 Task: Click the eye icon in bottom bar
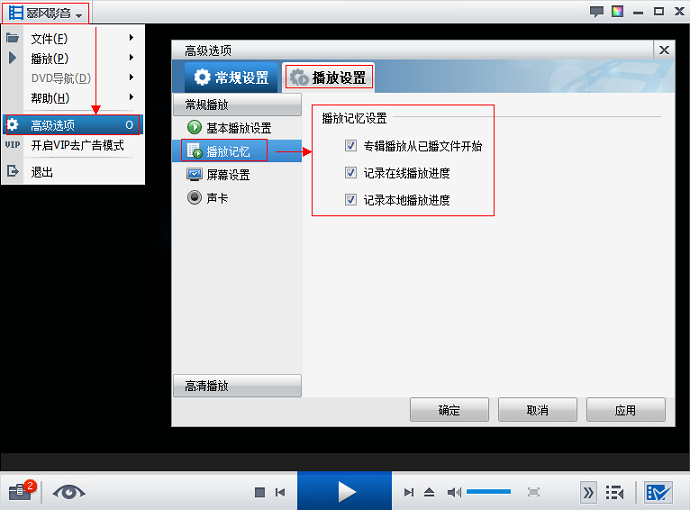tap(69, 491)
